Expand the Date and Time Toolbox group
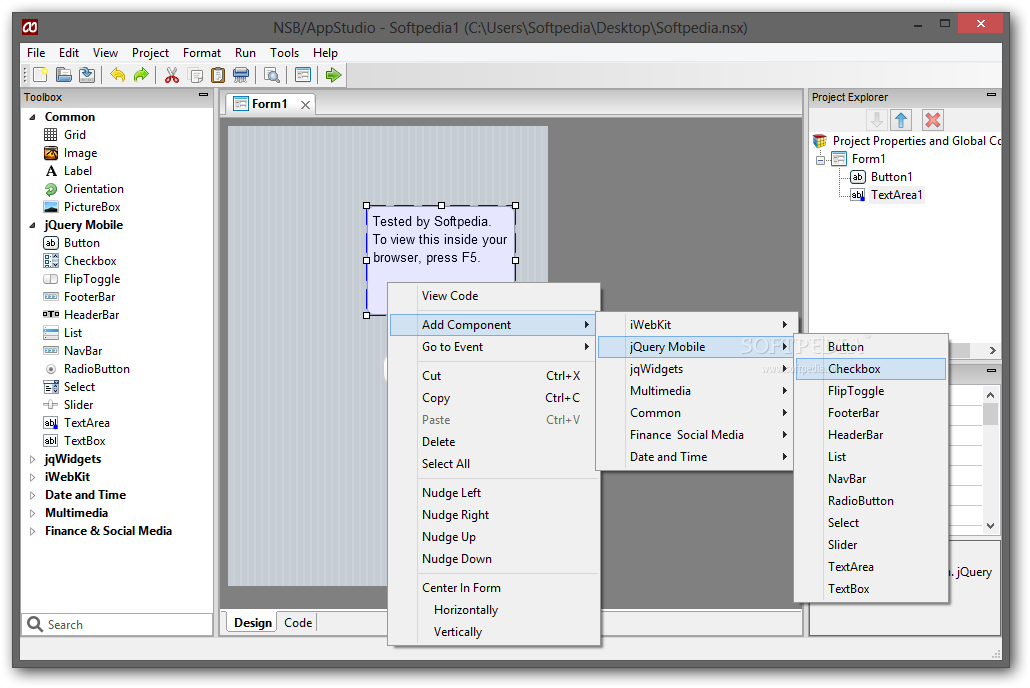 pos(32,495)
